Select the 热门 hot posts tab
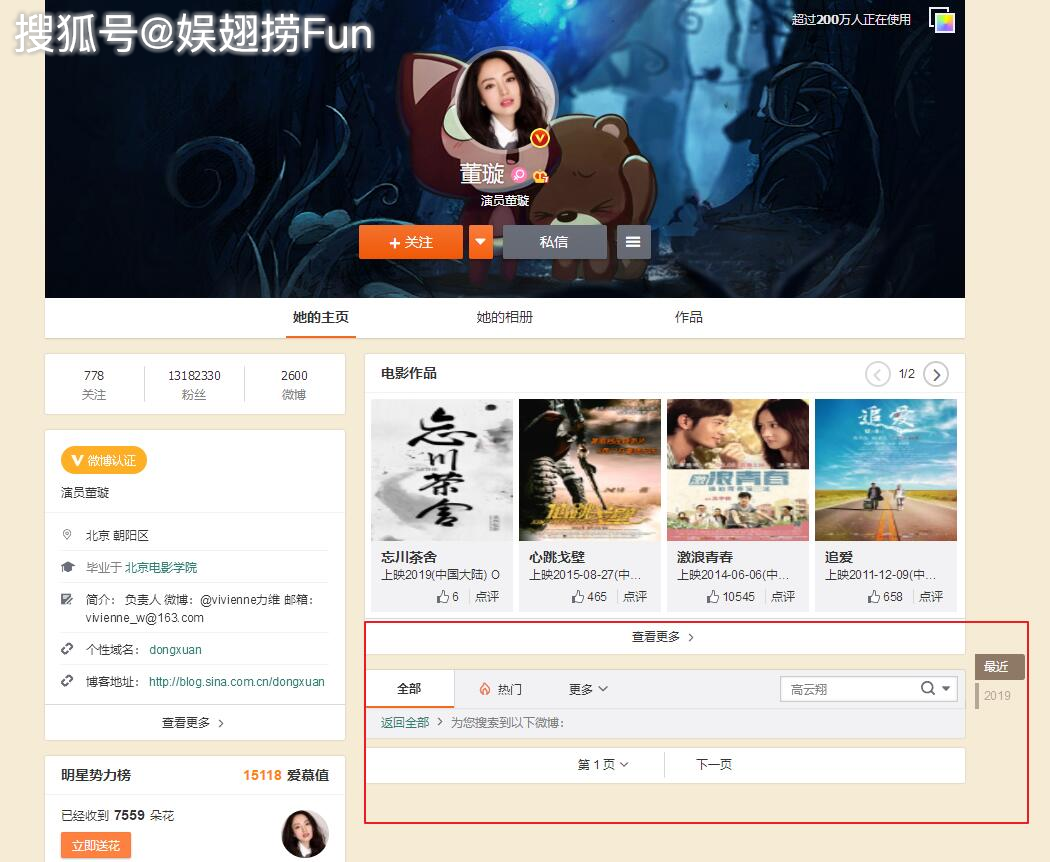 [501, 689]
